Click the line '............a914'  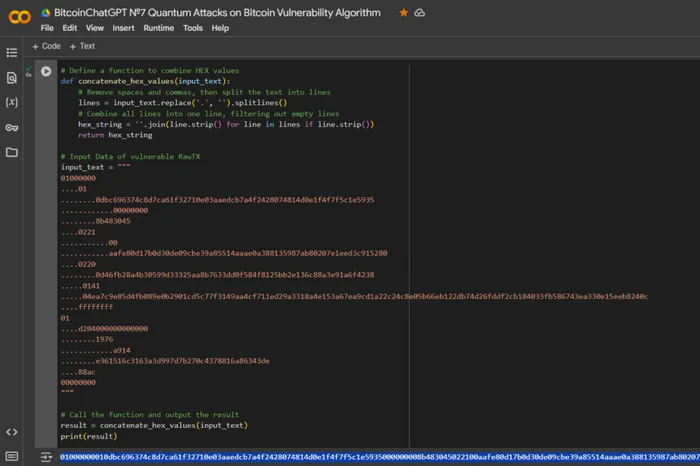coord(96,350)
